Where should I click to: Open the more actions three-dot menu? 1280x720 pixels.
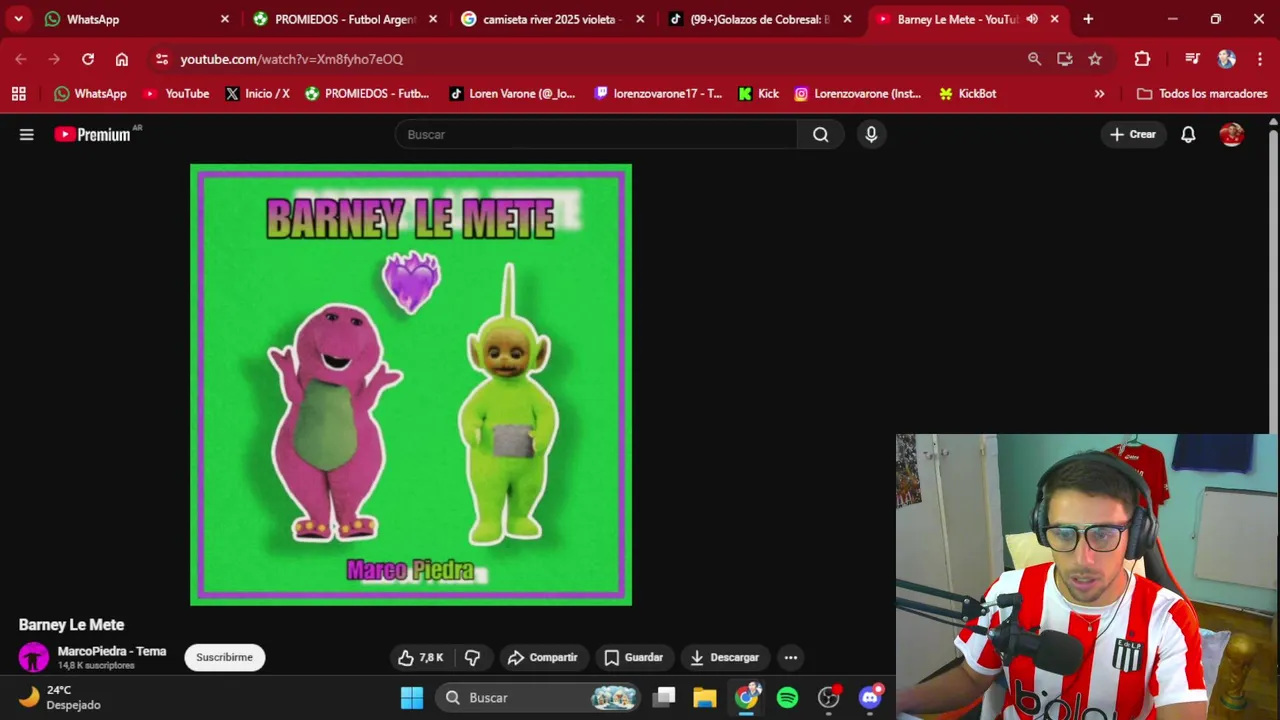click(791, 657)
